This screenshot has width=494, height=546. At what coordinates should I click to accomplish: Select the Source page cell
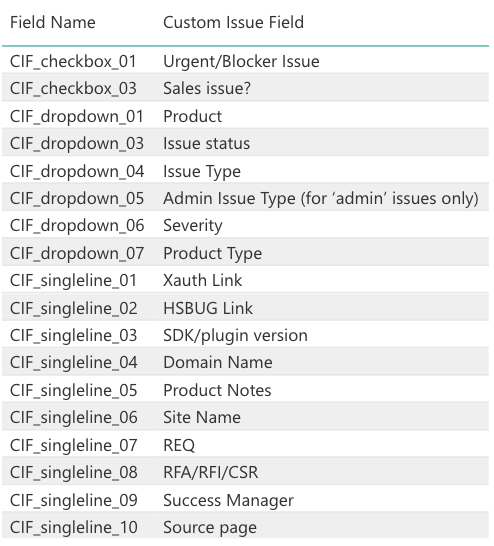click(210, 528)
